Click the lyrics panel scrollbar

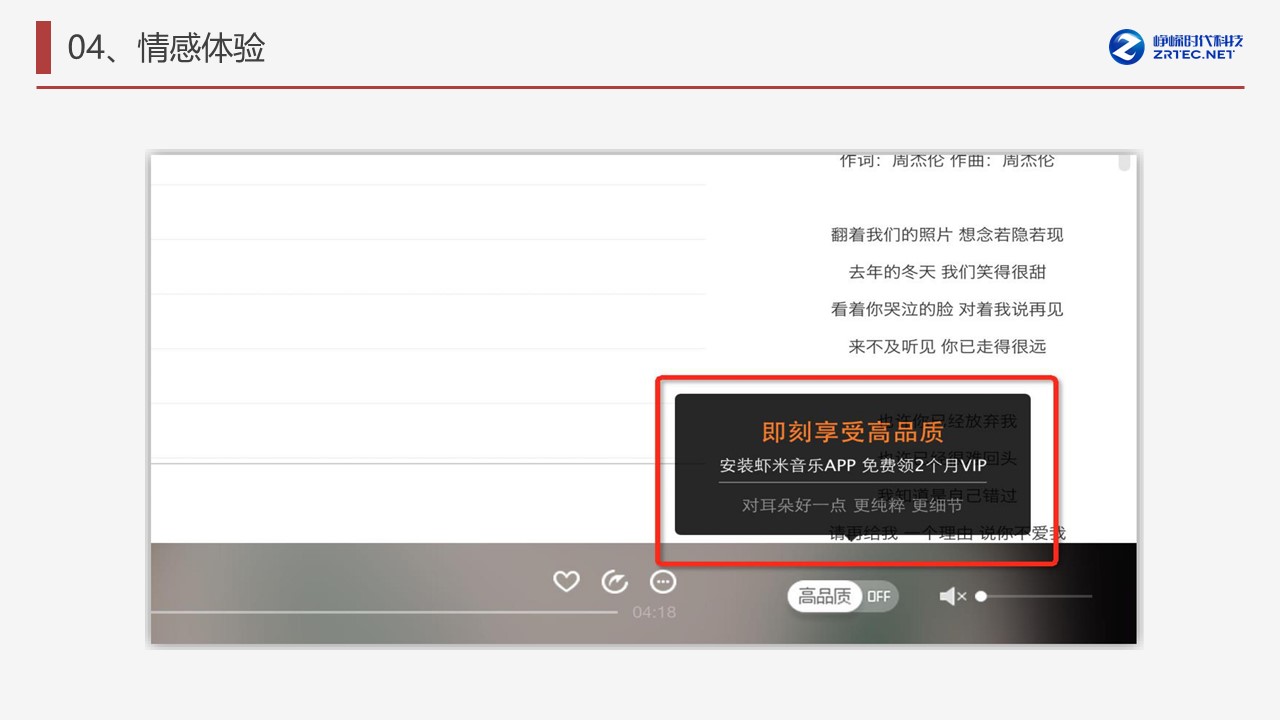(1124, 163)
